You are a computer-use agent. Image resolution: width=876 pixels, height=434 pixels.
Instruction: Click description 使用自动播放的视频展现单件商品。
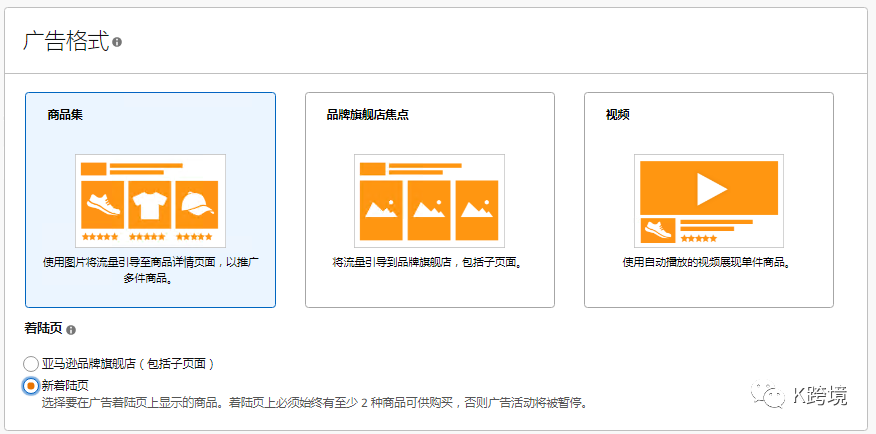point(709,262)
